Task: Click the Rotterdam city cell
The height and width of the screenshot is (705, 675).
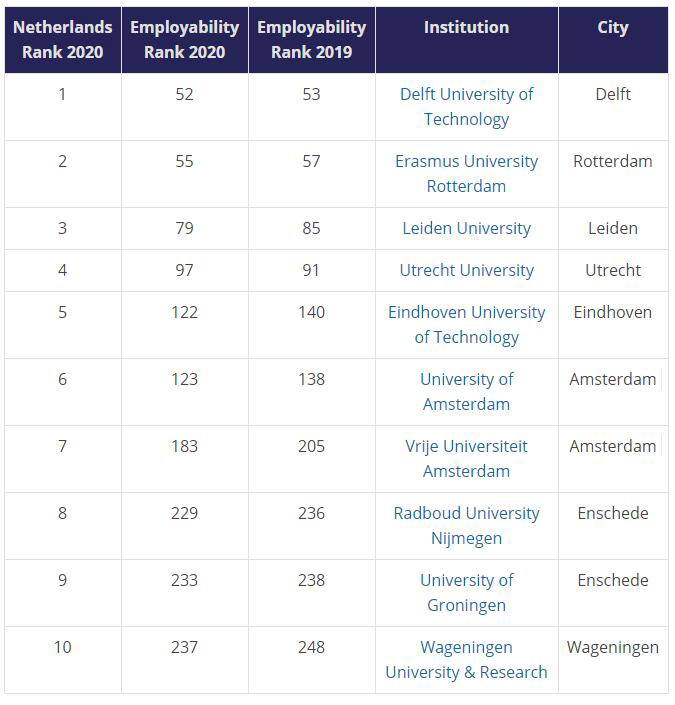Action: (612, 161)
